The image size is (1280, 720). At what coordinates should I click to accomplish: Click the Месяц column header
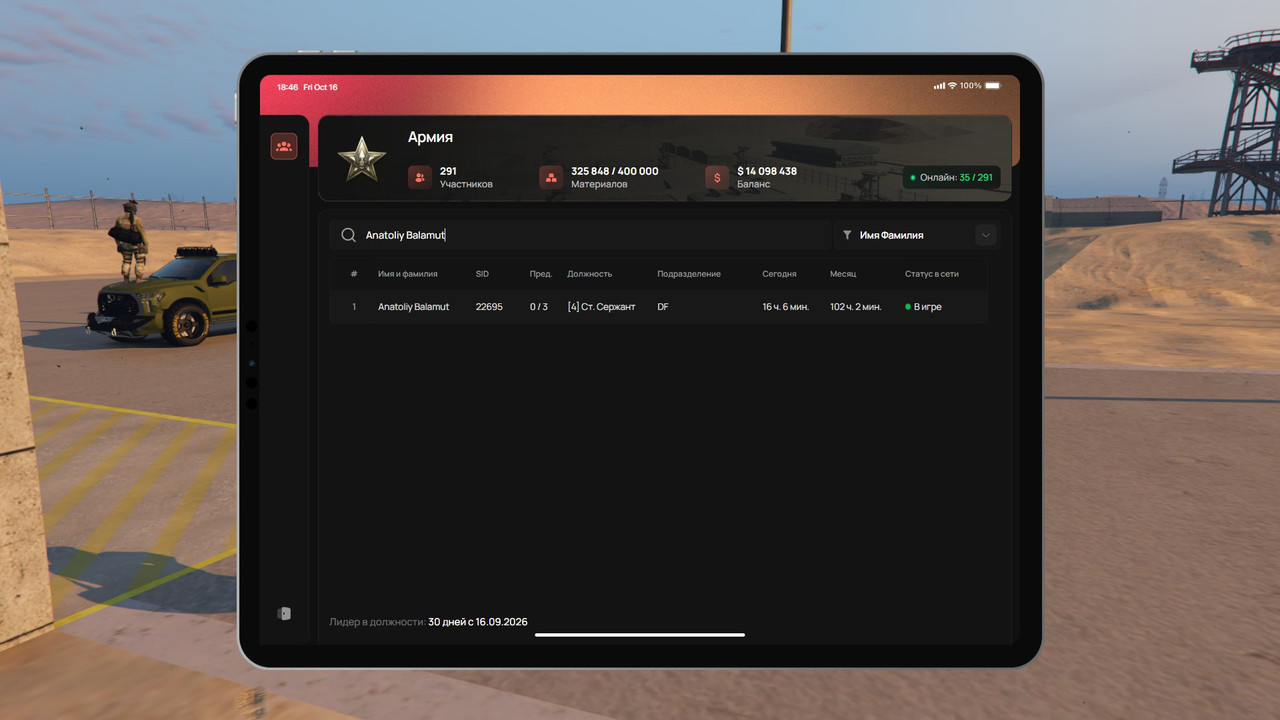[x=843, y=274]
